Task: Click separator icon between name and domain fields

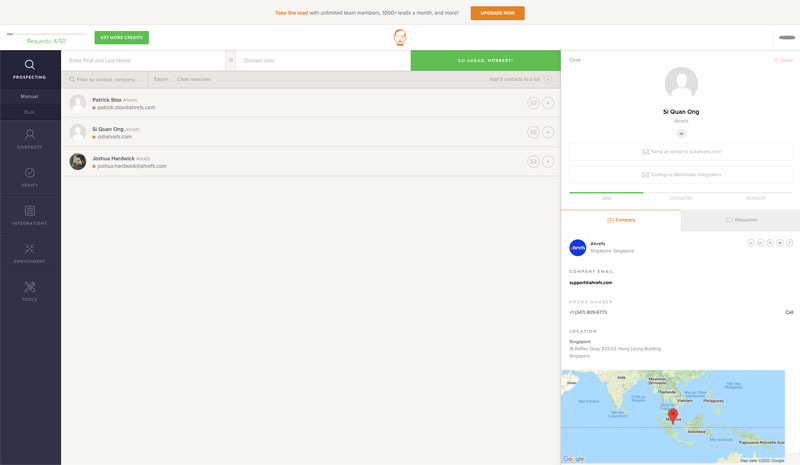Action: (x=231, y=60)
